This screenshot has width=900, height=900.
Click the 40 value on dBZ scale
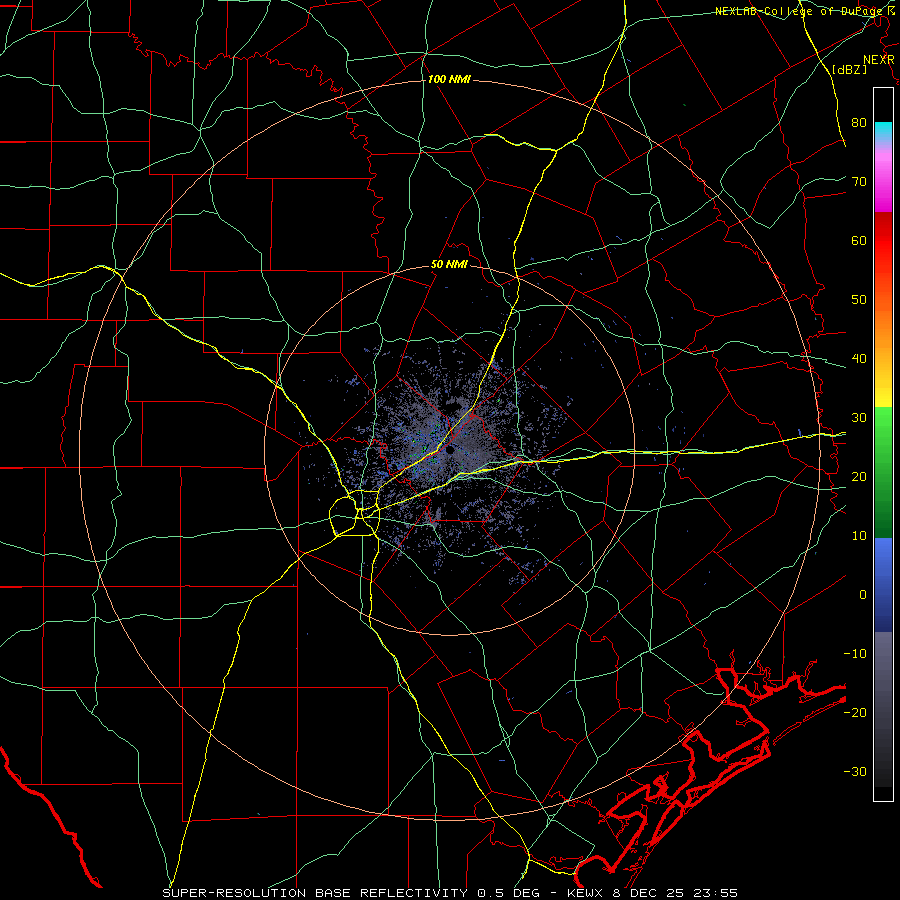click(x=859, y=359)
